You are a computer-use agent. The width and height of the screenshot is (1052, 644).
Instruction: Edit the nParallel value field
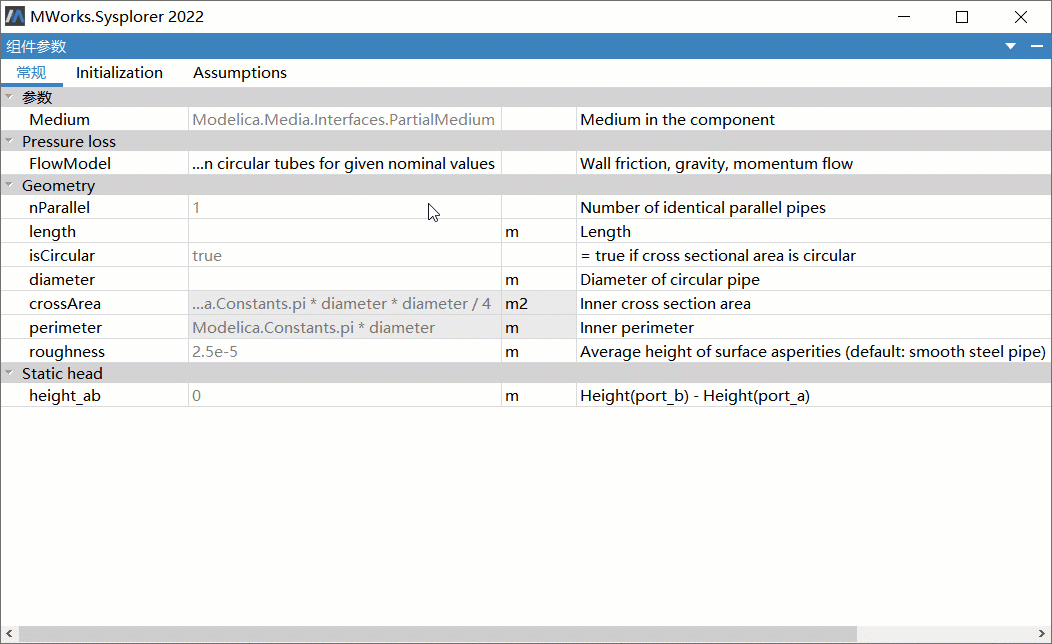[344, 207]
